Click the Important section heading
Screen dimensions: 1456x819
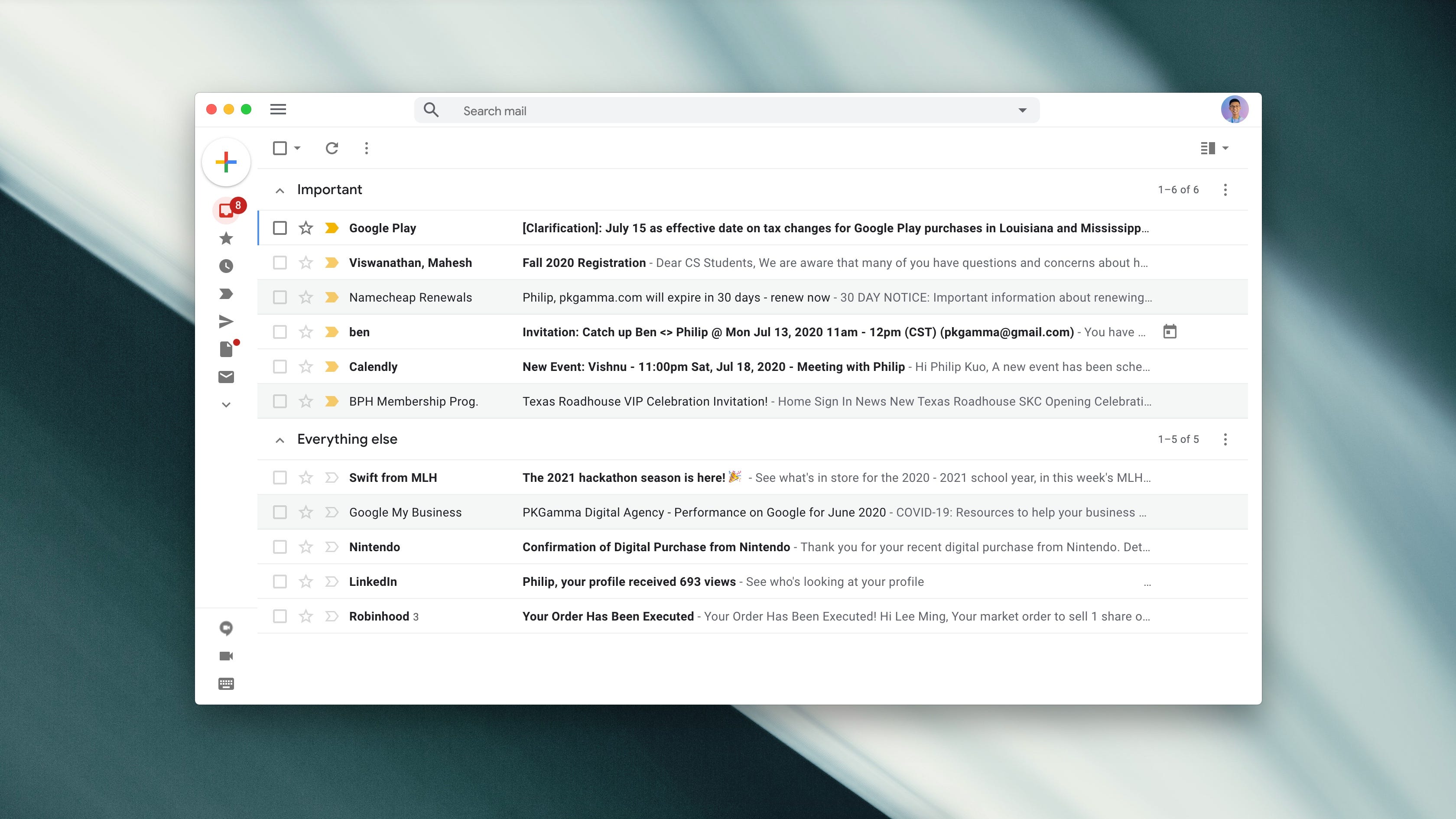coord(329,189)
